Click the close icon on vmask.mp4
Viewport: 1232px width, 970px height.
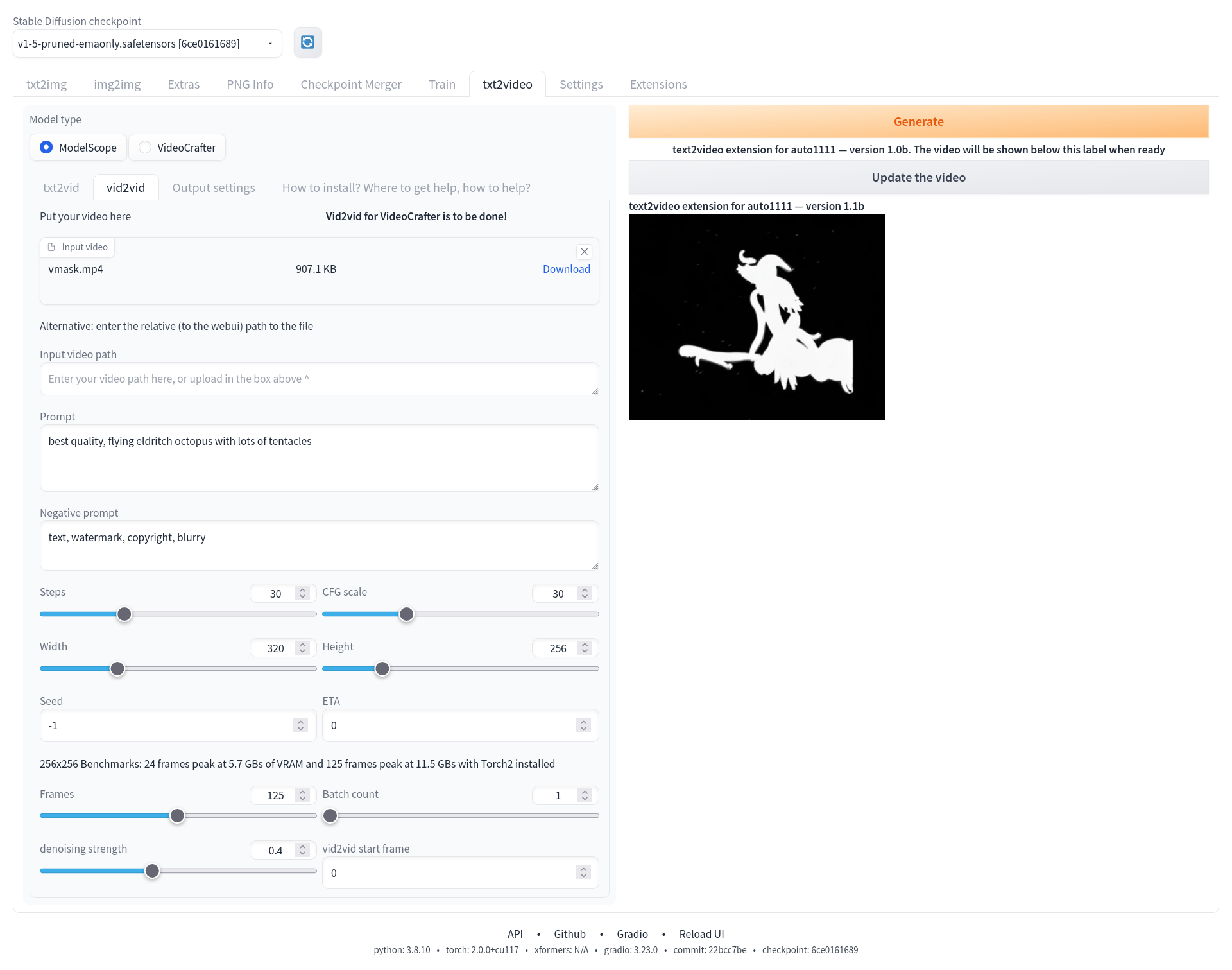584,252
